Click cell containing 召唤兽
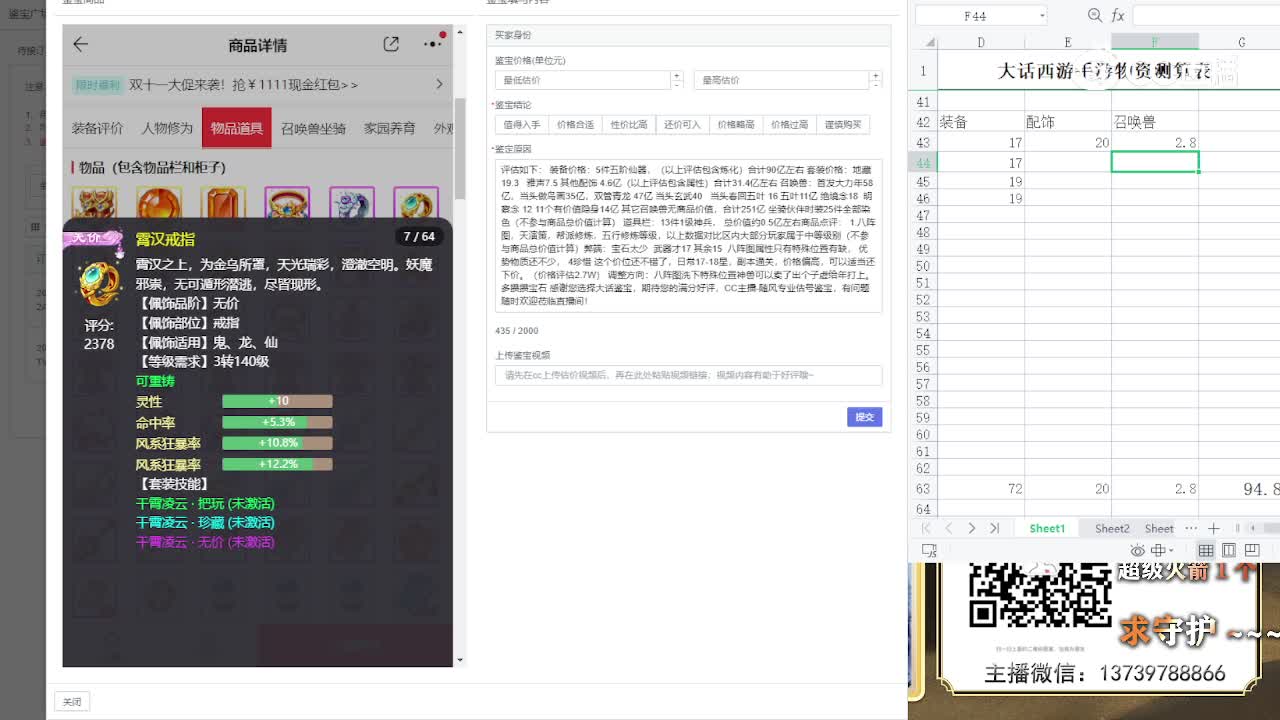Screen dimensions: 1280x720 click(x=1155, y=122)
